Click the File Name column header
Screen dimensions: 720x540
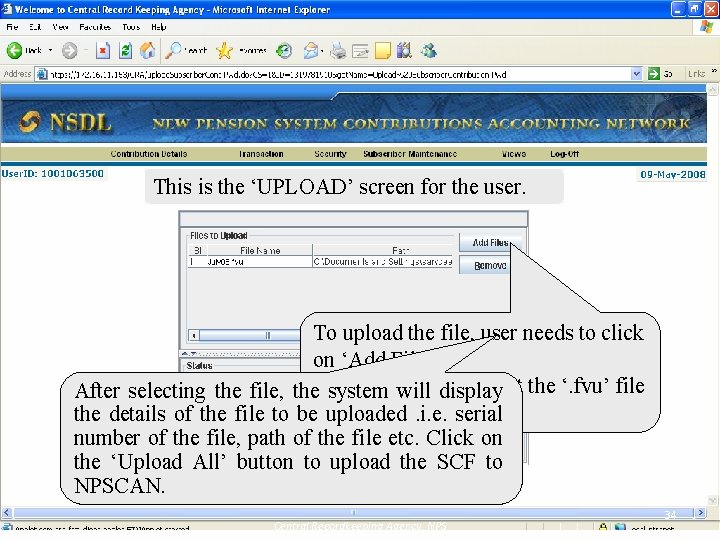point(260,250)
